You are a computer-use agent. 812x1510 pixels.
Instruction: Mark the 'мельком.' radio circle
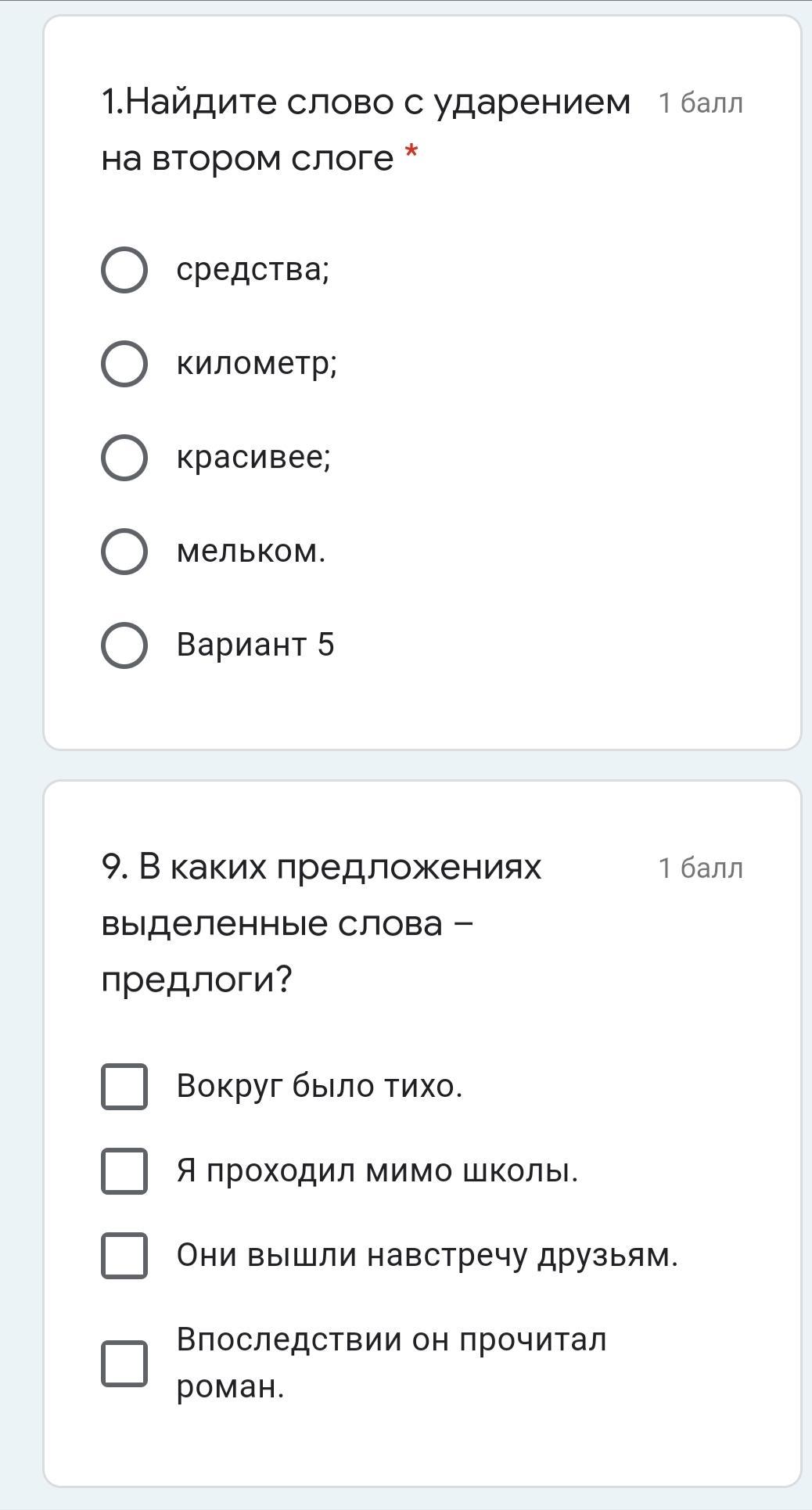[x=124, y=552]
